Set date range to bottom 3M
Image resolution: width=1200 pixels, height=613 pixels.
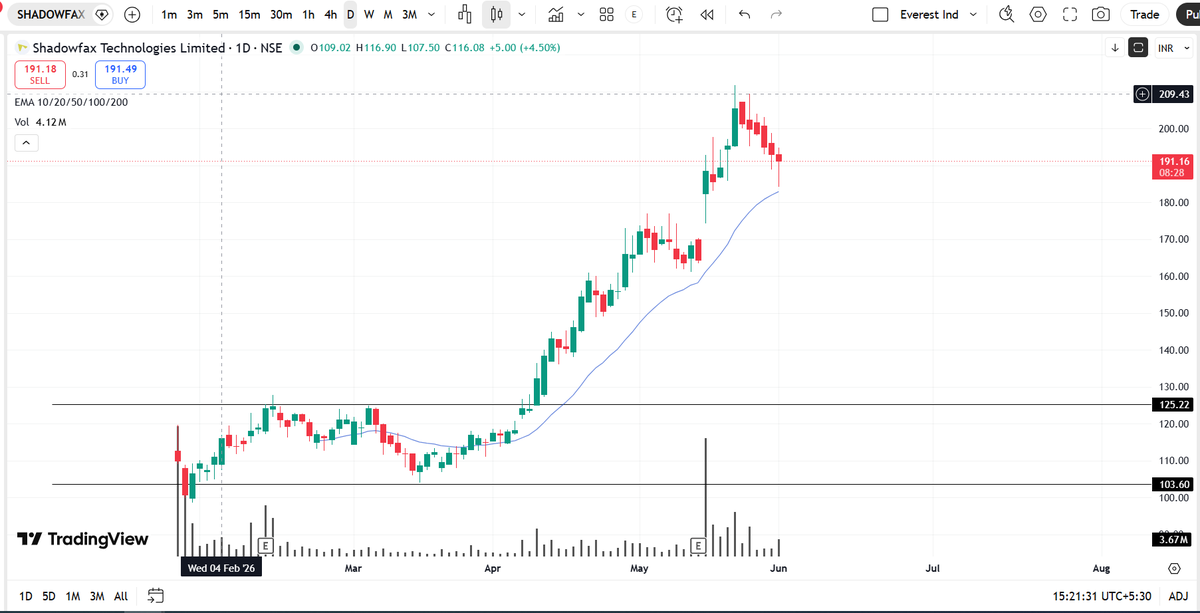[97, 596]
